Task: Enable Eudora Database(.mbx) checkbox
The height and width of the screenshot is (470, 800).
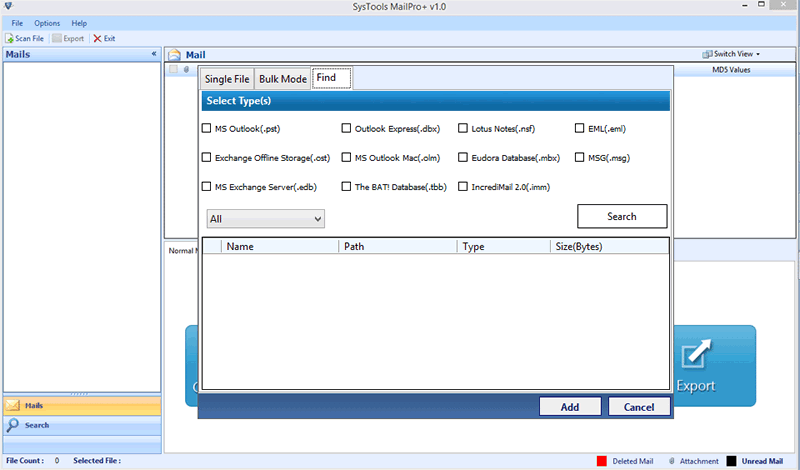Action: point(463,157)
